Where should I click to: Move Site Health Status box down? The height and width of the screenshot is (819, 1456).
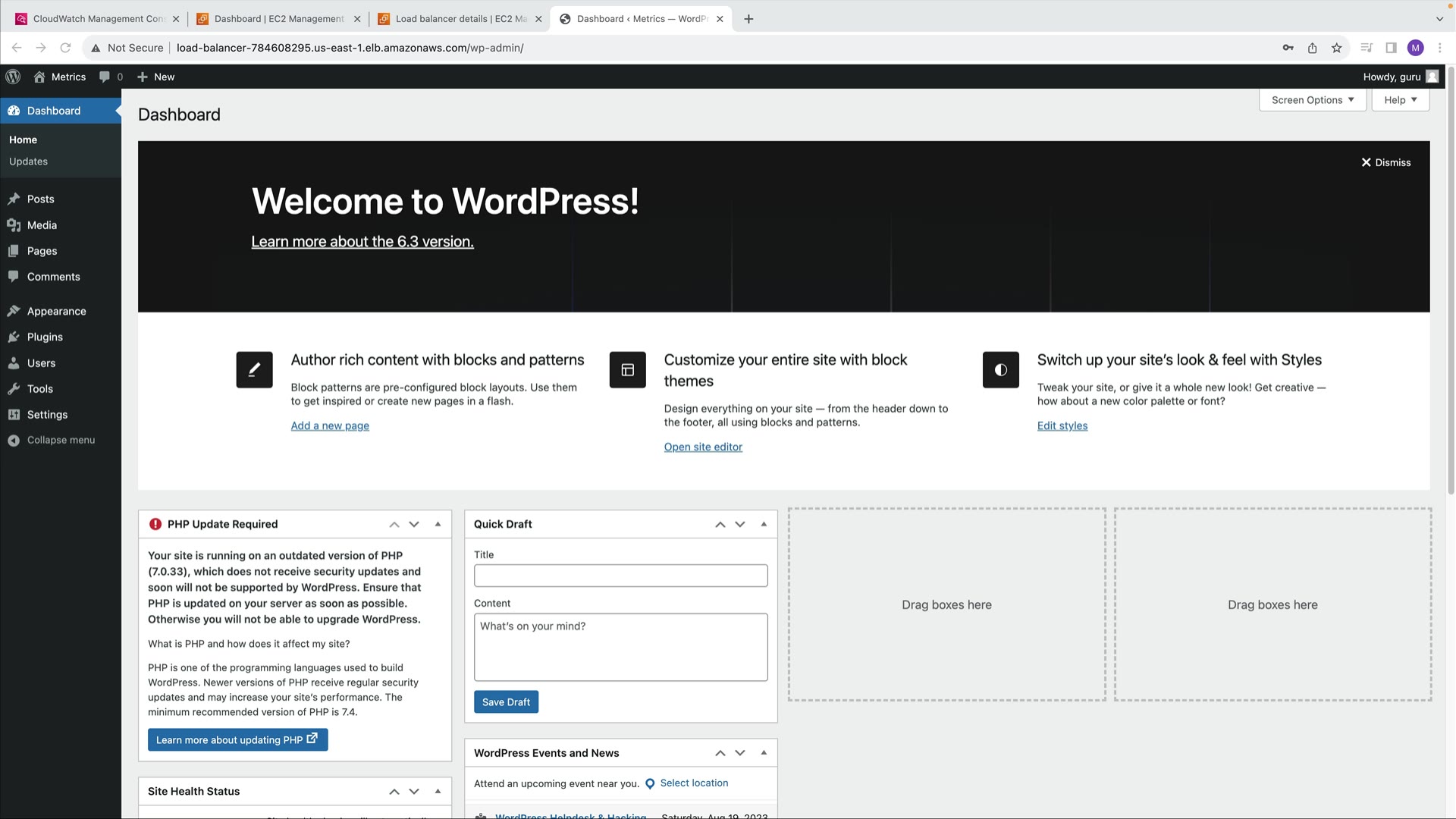click(x=414, y=792)
